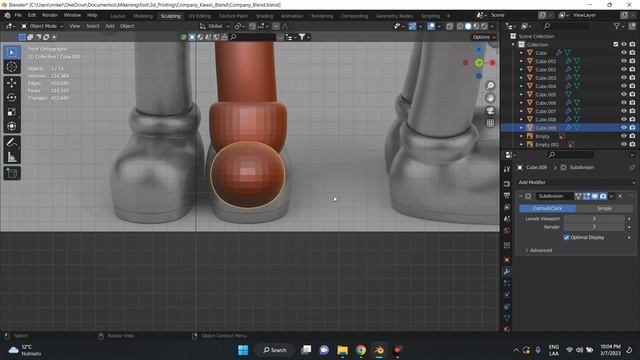Viewport: 640px width, 360px height.
Task: Select the Measure tool
Action: tap(12, 157)
